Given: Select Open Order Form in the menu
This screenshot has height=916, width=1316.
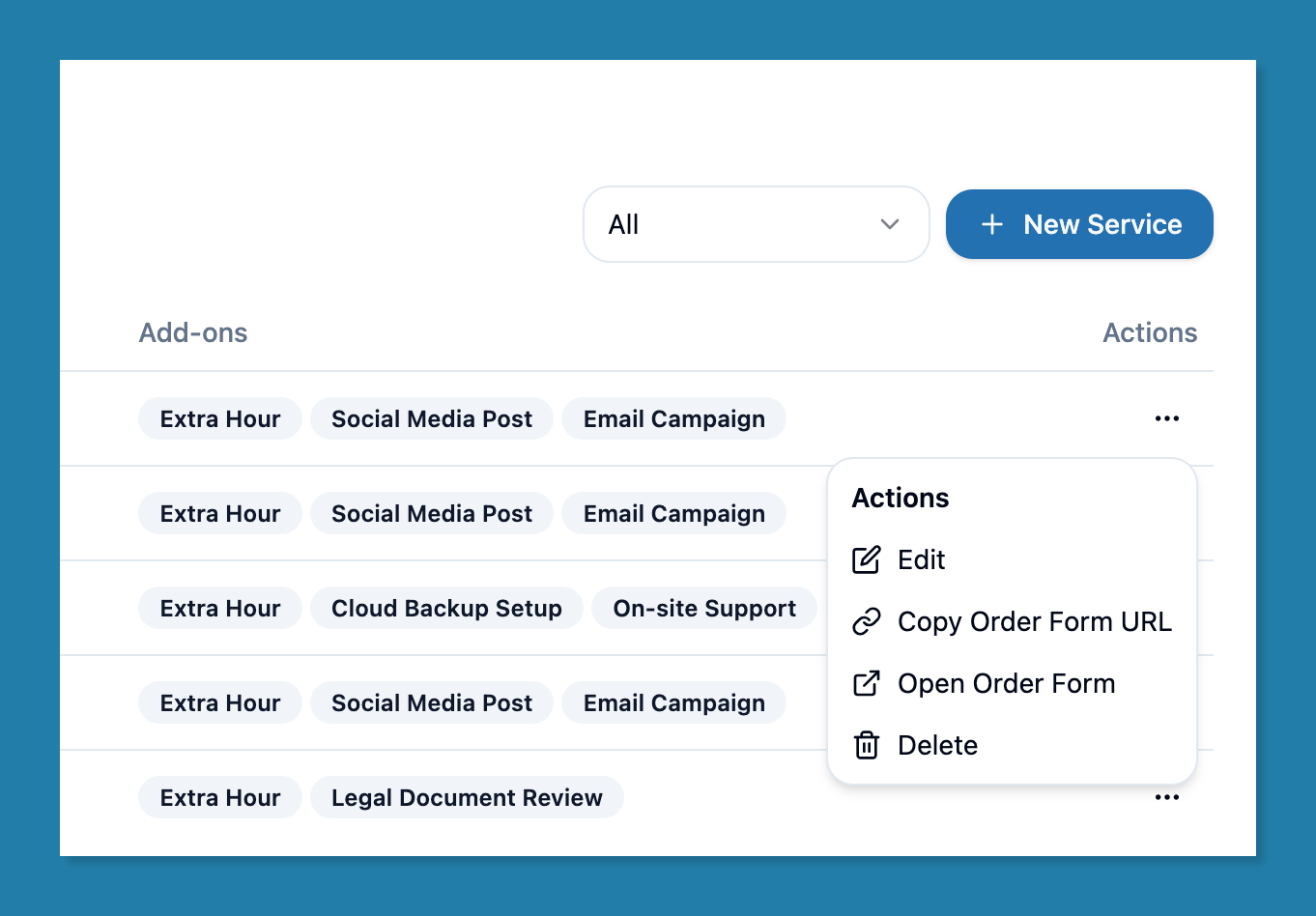Looking at the screenshot, I should click(x=1012, y=683).
